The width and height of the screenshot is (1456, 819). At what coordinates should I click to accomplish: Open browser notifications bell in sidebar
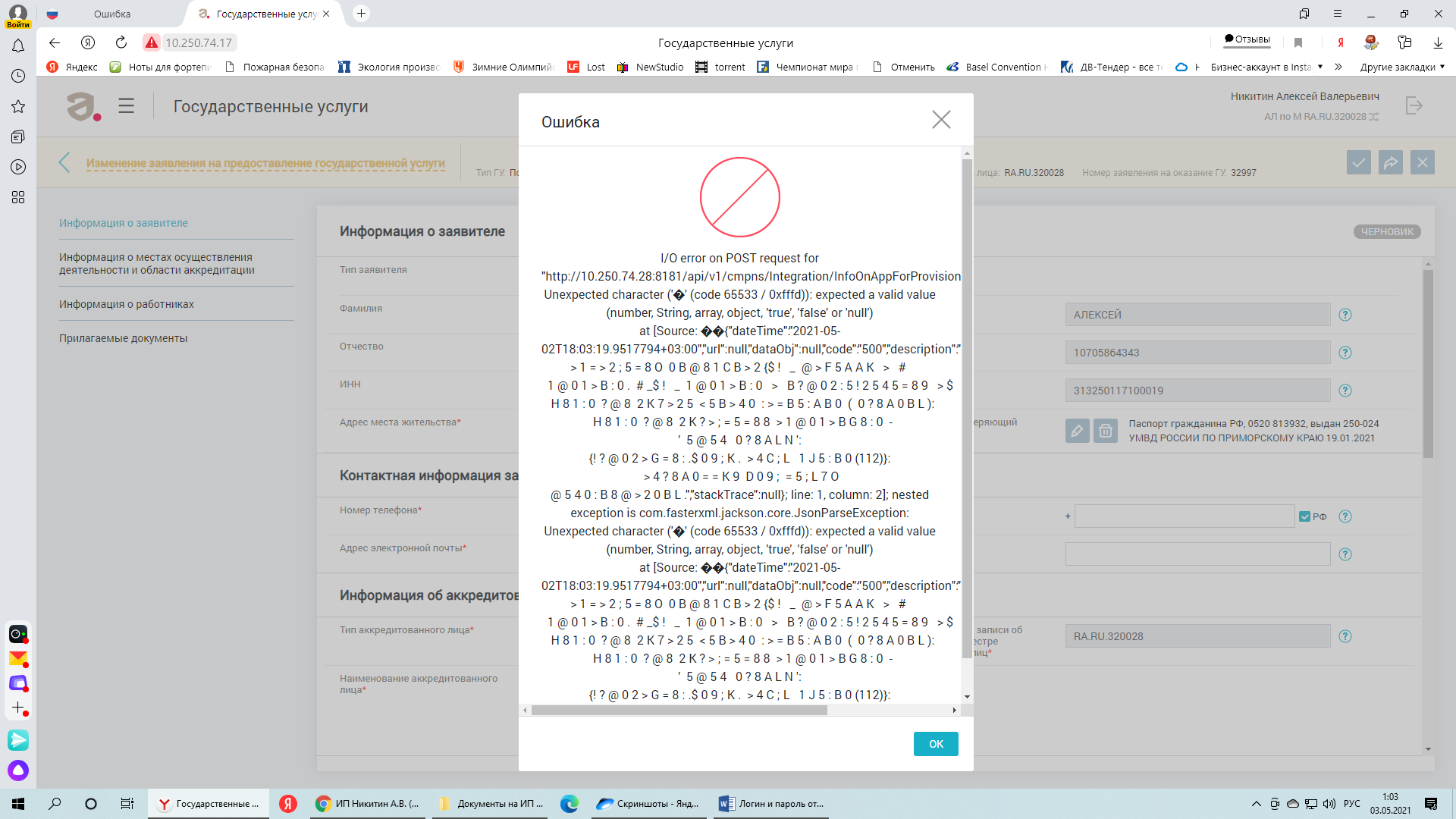[x=18, y=46]
